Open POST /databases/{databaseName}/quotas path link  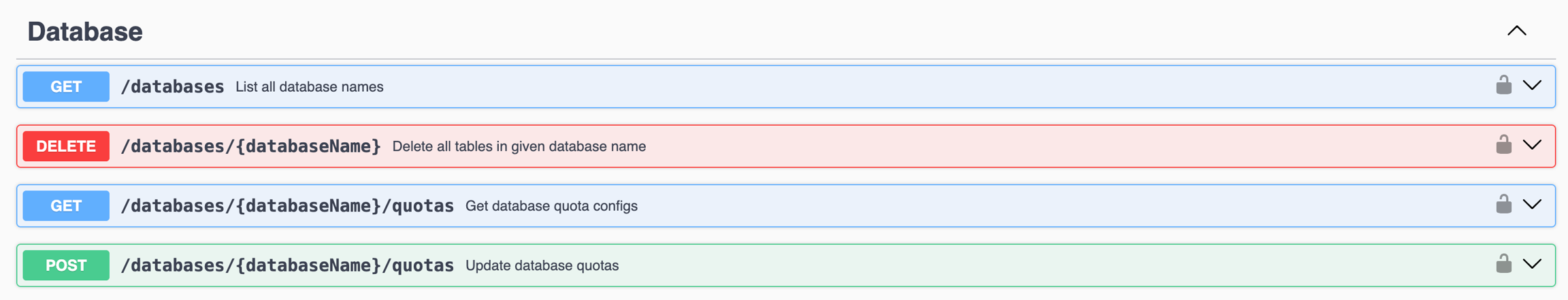287,265
